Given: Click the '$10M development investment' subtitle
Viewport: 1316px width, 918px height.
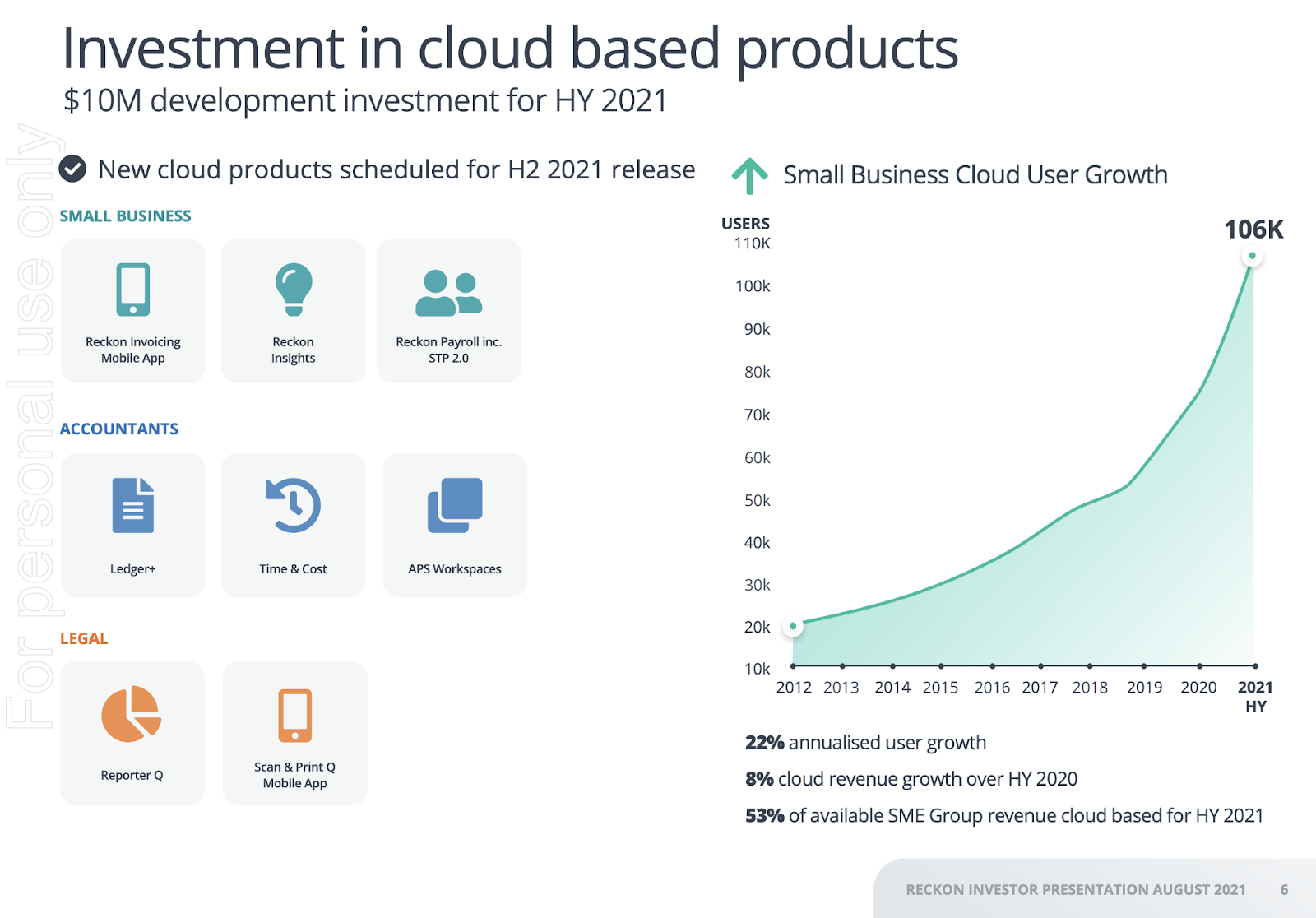Looking at the screenshot, I should [365, 100].
